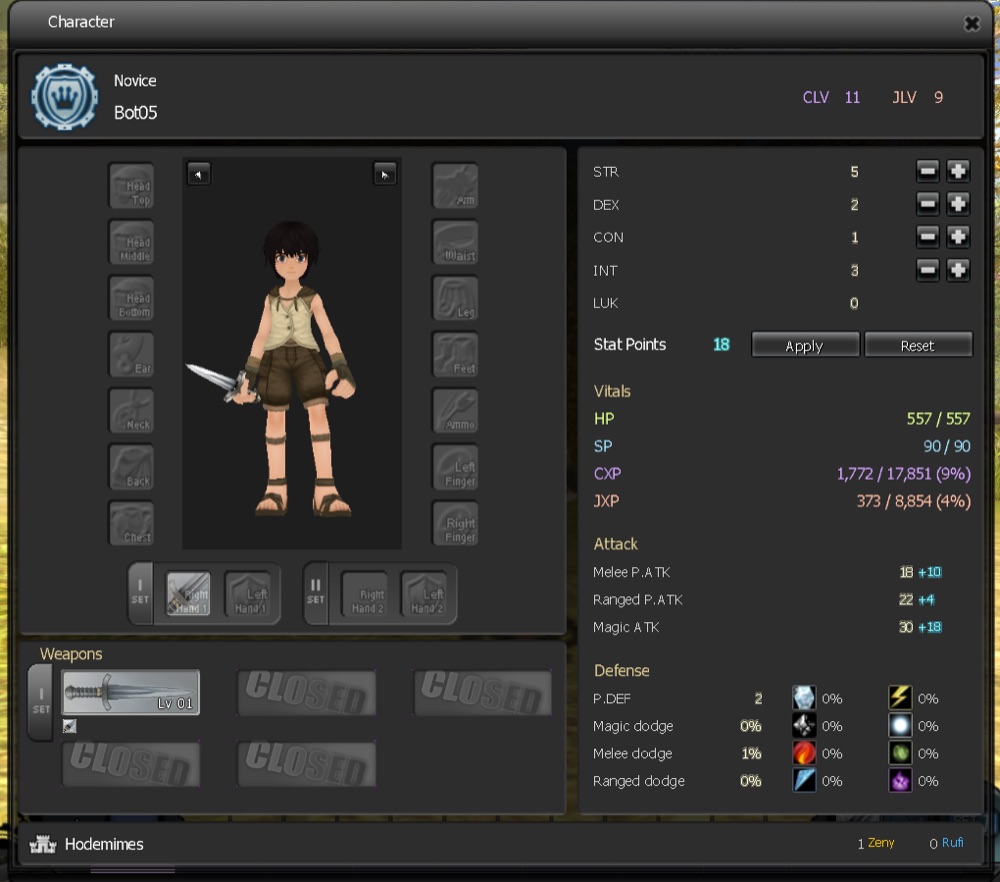
Task: Click the Hodemimes guild castle icon
Action: (43, 844)
